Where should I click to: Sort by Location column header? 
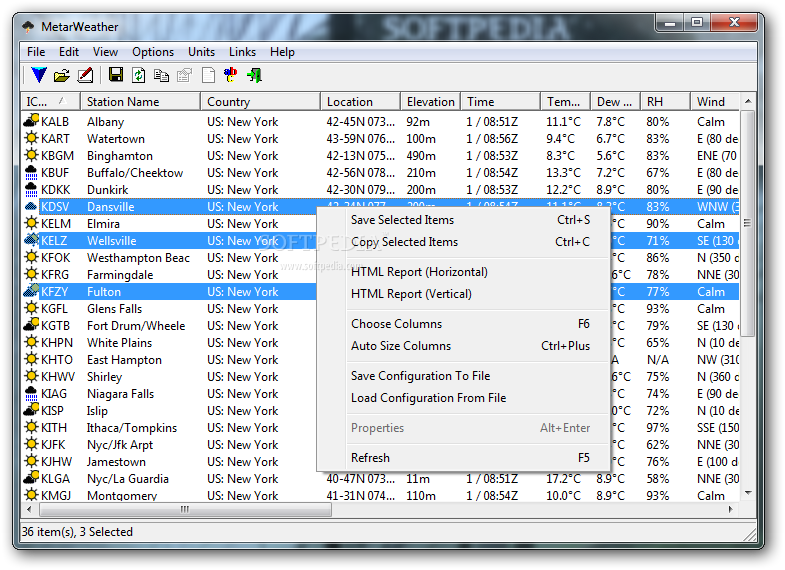pos(360,102)
